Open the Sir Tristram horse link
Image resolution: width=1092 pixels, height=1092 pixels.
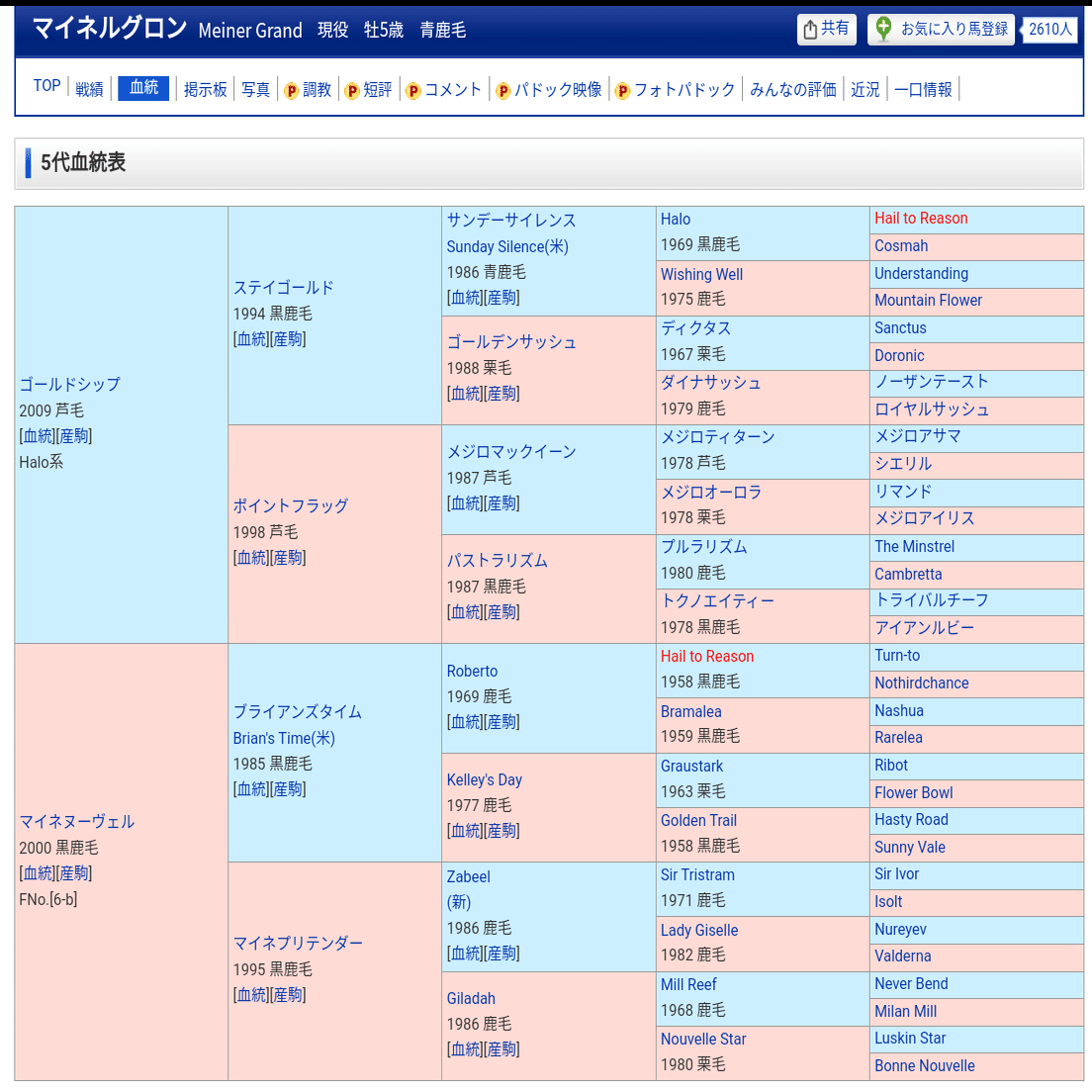(x=697, y=874)
